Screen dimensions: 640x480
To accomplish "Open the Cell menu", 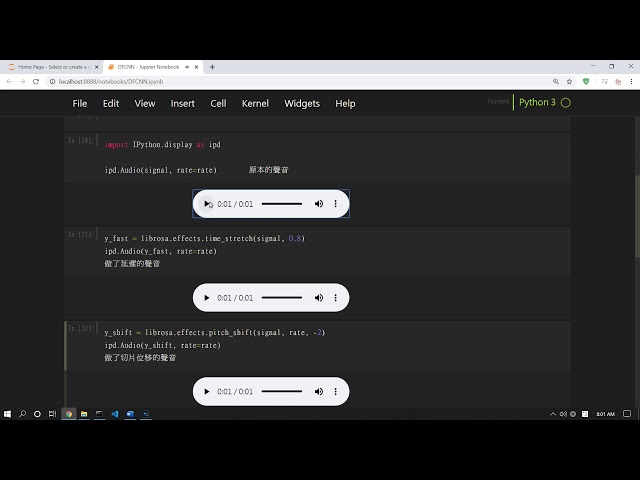I will [218, 104].
